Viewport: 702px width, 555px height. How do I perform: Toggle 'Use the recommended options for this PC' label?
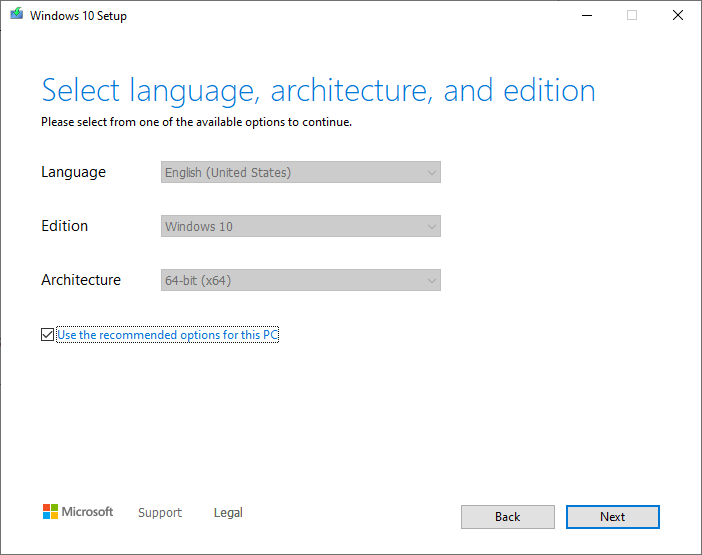click(x=168, y=335)
